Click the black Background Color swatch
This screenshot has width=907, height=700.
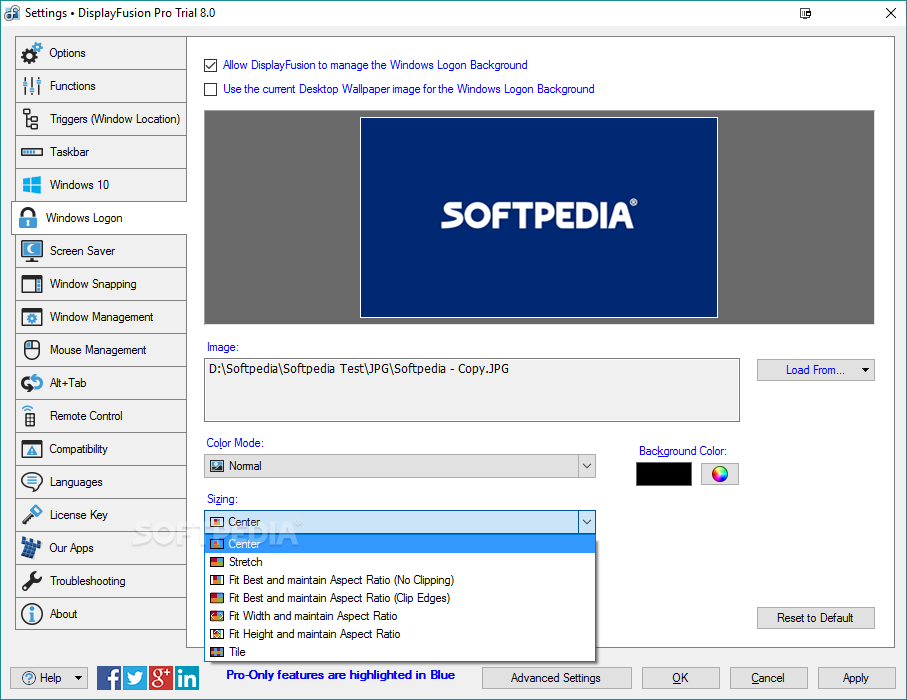(x=663, y=474)
